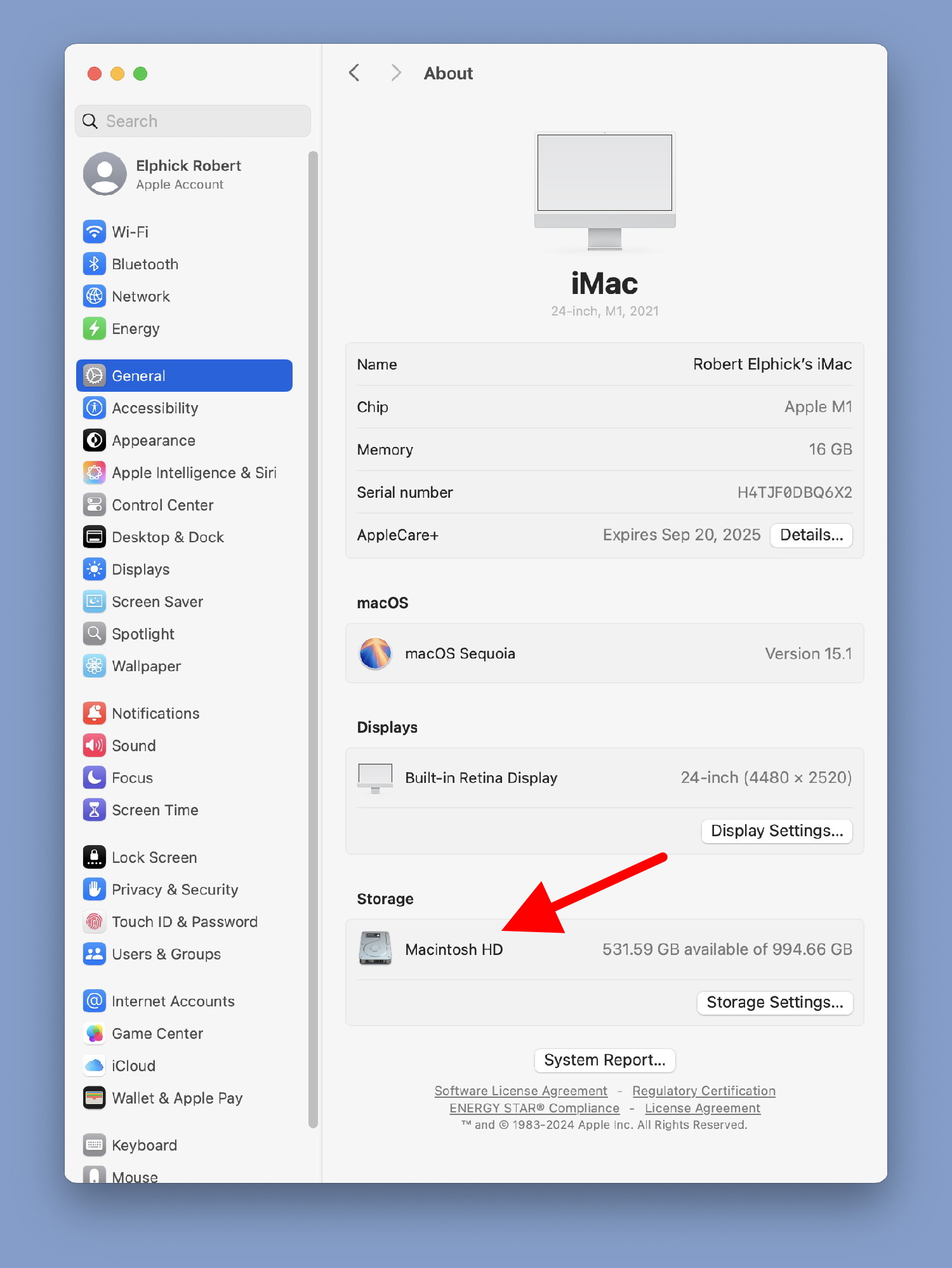Open Desktop & Dock icon
The image size is (952, 1268).
tap(95, 537)
